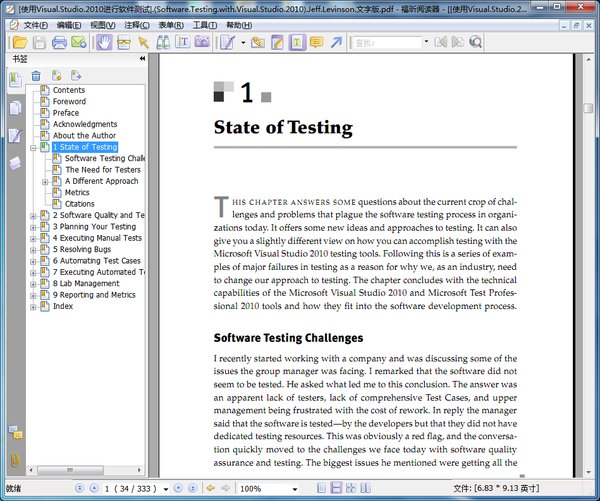Add a comment note bubble

click(x=316, y=42)
